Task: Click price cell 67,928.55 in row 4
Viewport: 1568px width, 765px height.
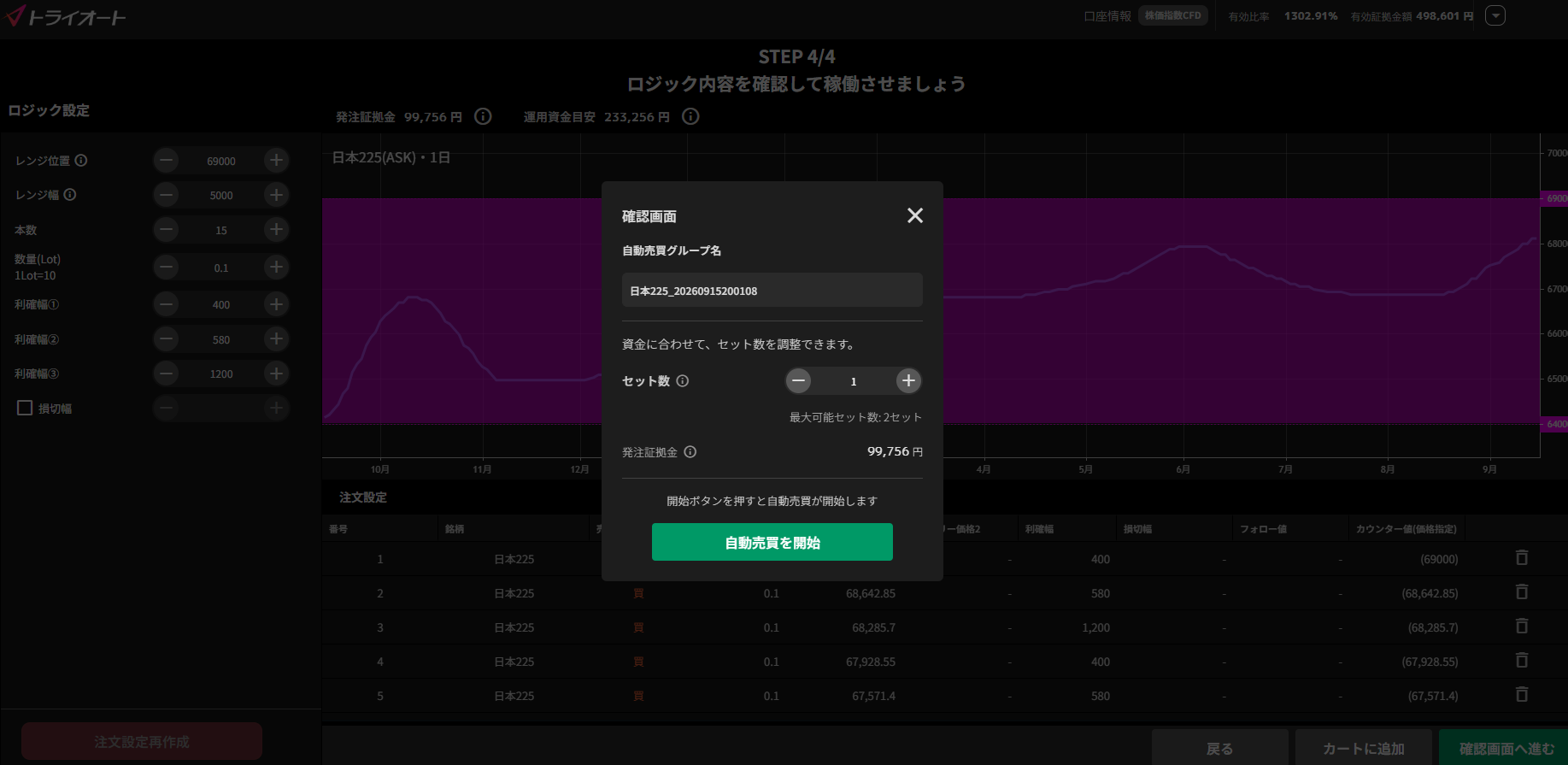Action: click(871, 662)
